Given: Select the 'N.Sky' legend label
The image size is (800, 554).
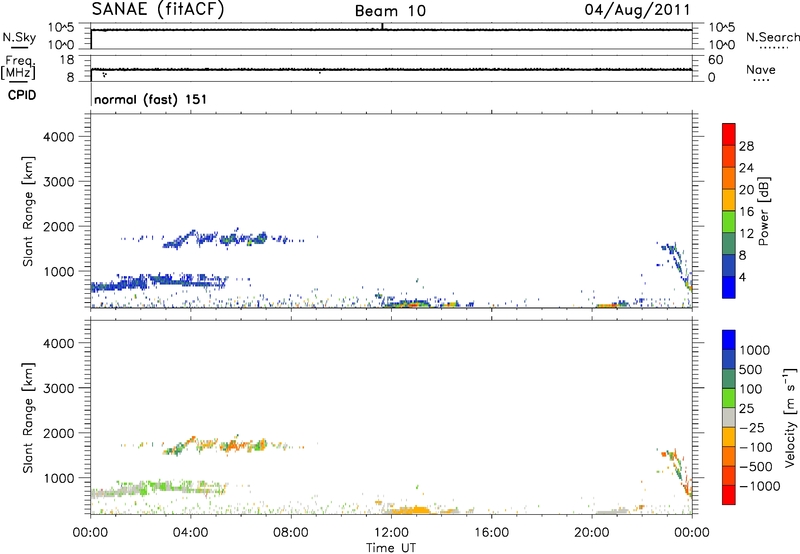Looking at the screenshot, I should tap(19, 37).
